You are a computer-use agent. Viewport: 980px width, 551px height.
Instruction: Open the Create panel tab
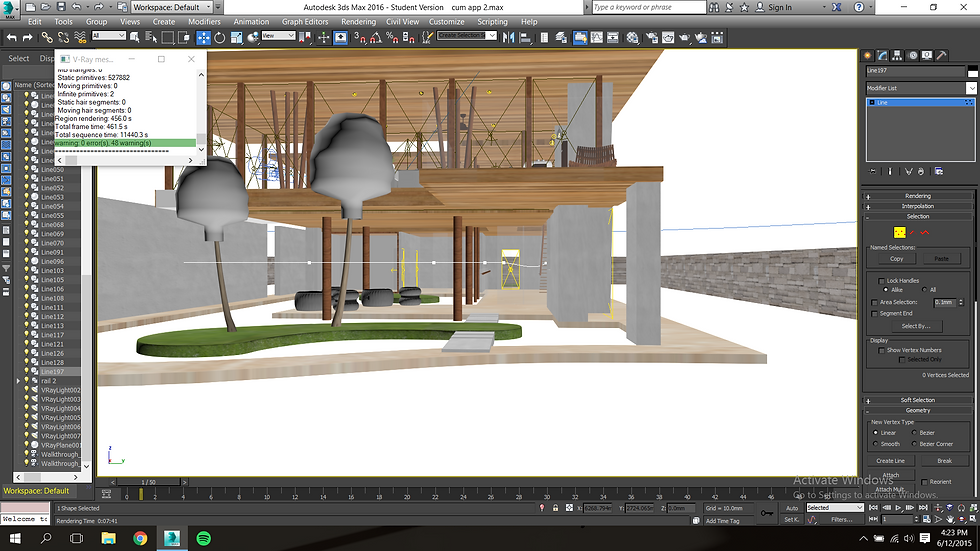pyautogui.click(x=868, y=56)
